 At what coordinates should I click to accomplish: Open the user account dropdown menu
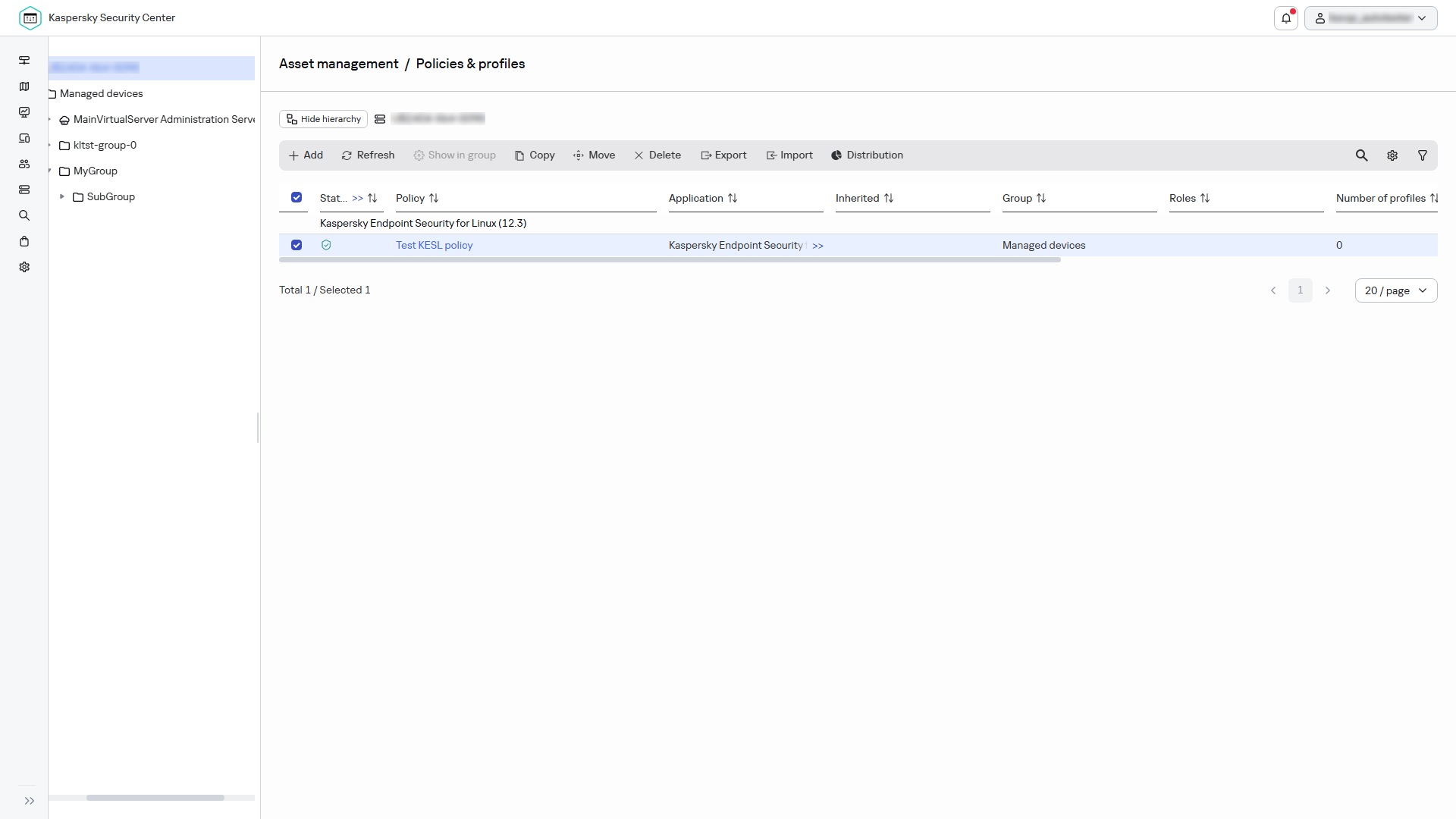[x=1370, y=18]
